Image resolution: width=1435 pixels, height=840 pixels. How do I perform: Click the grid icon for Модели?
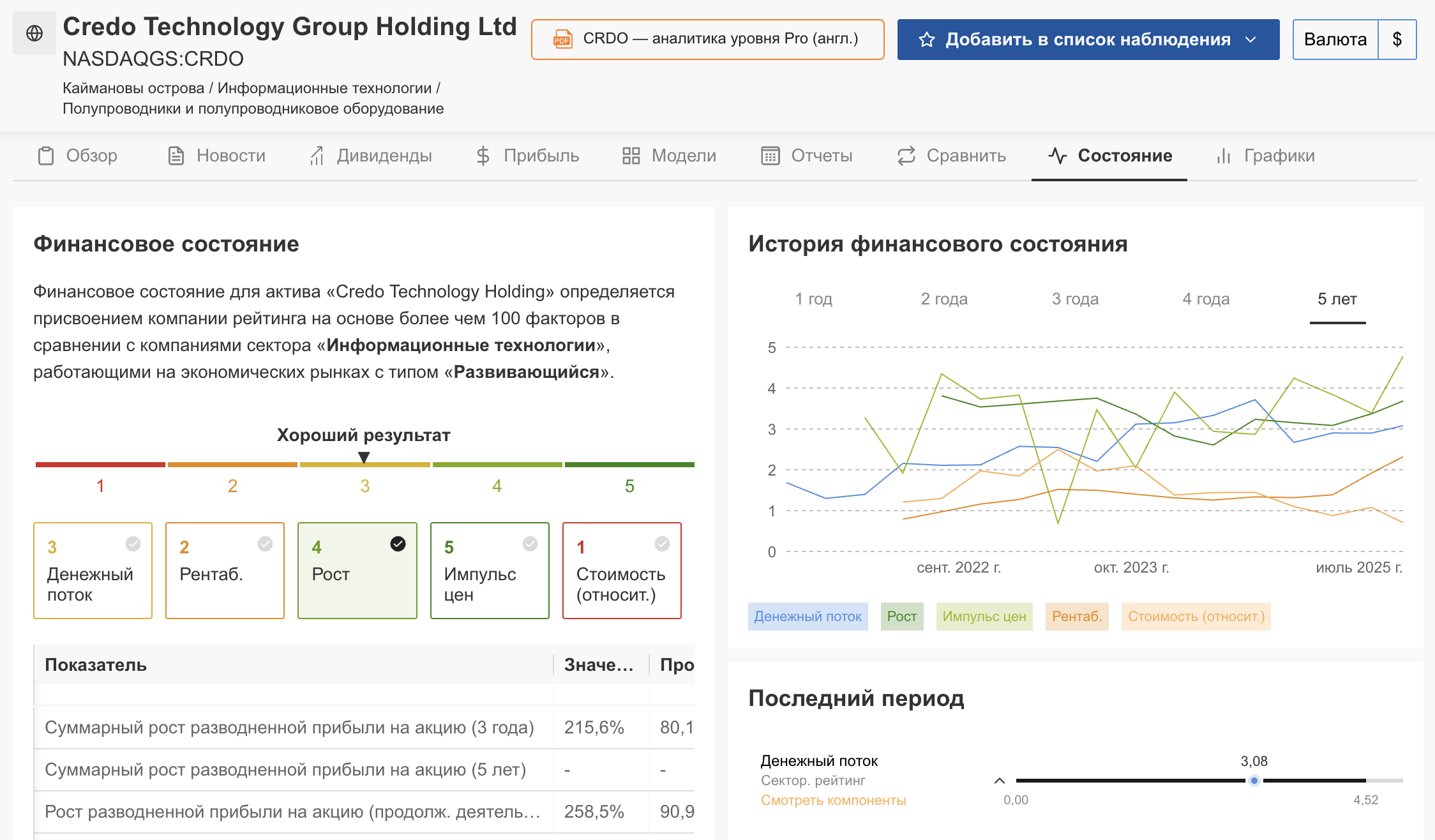pos(631,156)
